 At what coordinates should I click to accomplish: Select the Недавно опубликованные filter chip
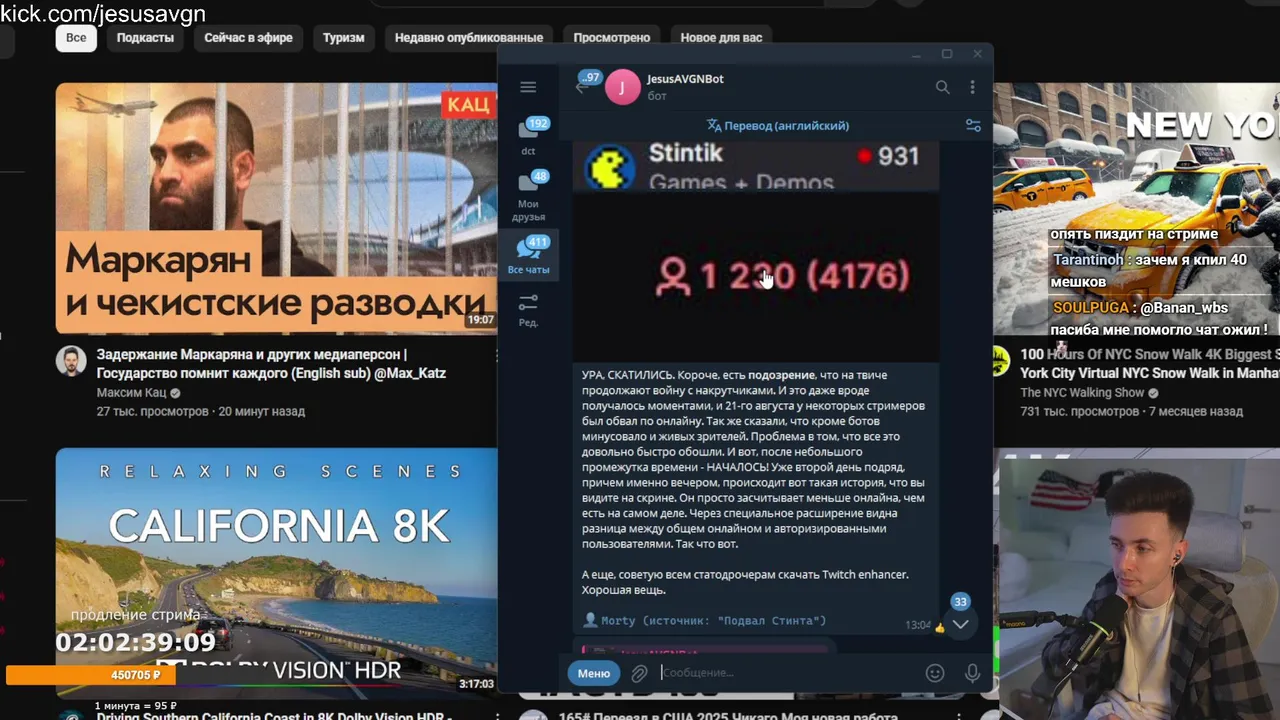pyautogui.click(x=469, y=38)
